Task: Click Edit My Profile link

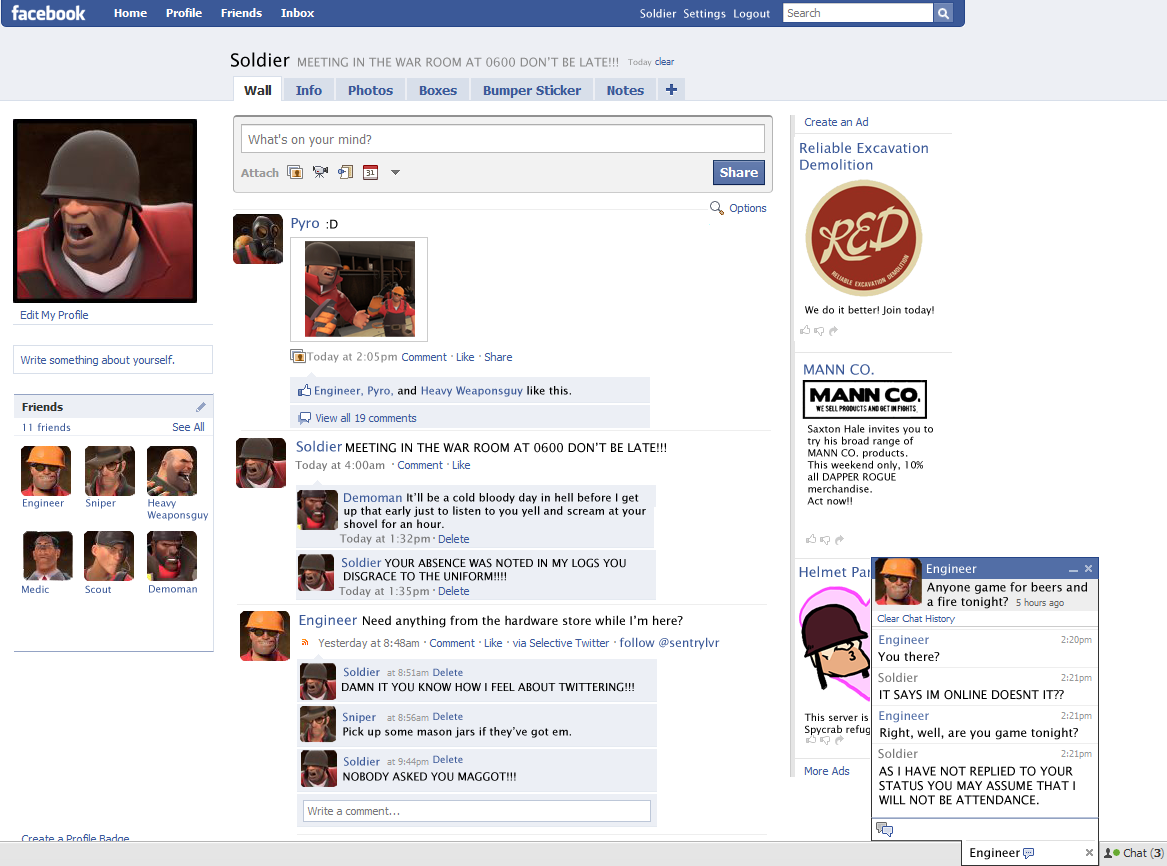Action: (54, 315)
